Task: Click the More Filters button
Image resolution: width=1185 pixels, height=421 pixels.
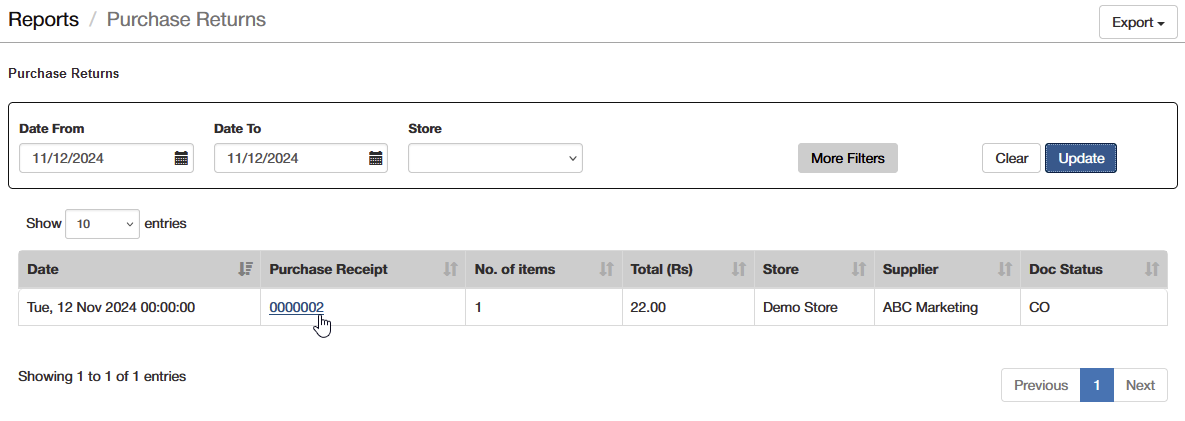Action: coord(847,159)
